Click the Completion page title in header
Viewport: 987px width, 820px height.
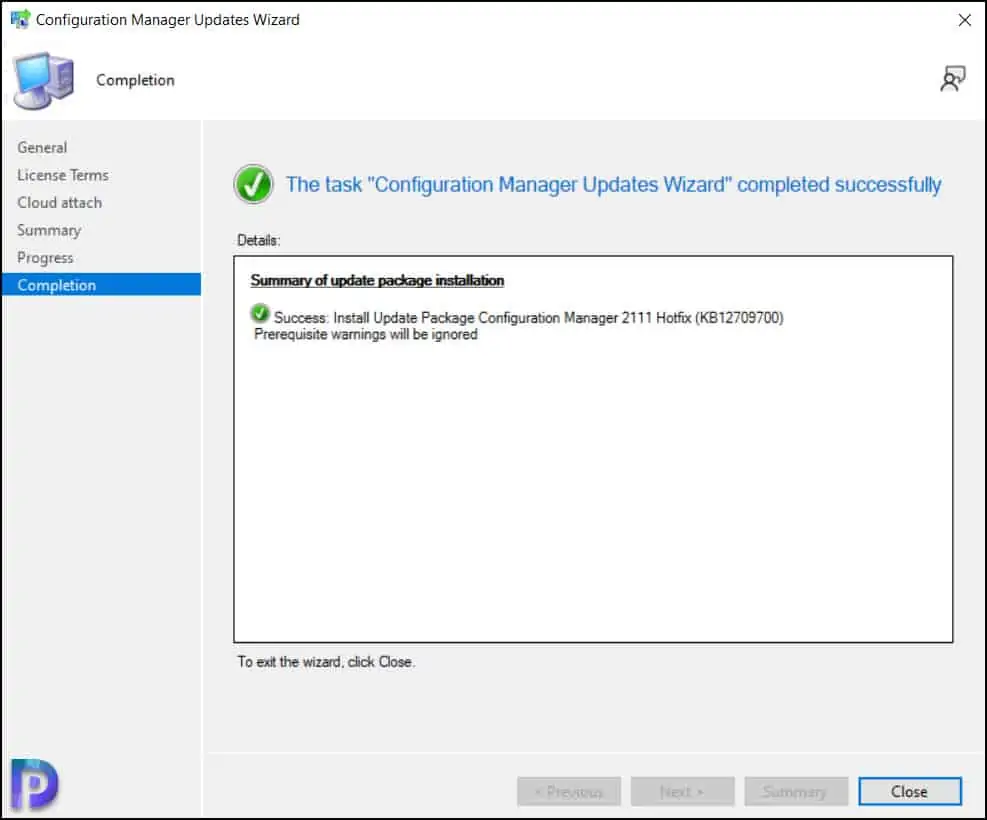pos(135,80)
